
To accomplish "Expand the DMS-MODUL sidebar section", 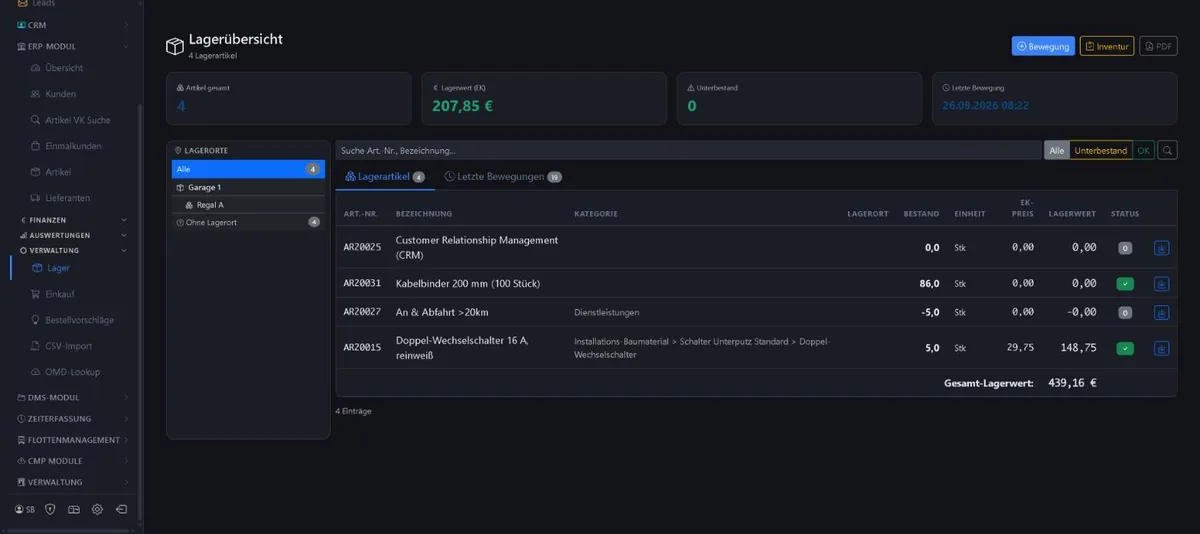I will pyautogui.click(x=72, y=397).
